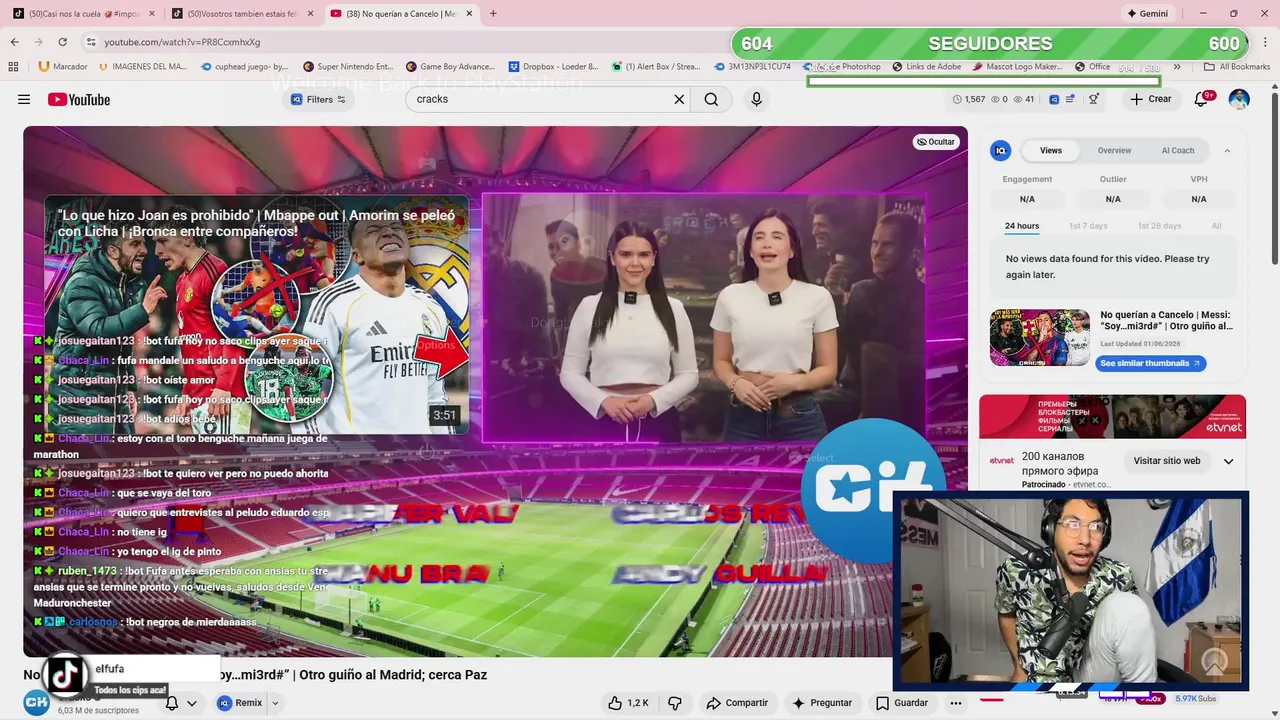Viewport: 1280px width, 720px height.
Task: Open the channel avatar below video
Action: 37,703
